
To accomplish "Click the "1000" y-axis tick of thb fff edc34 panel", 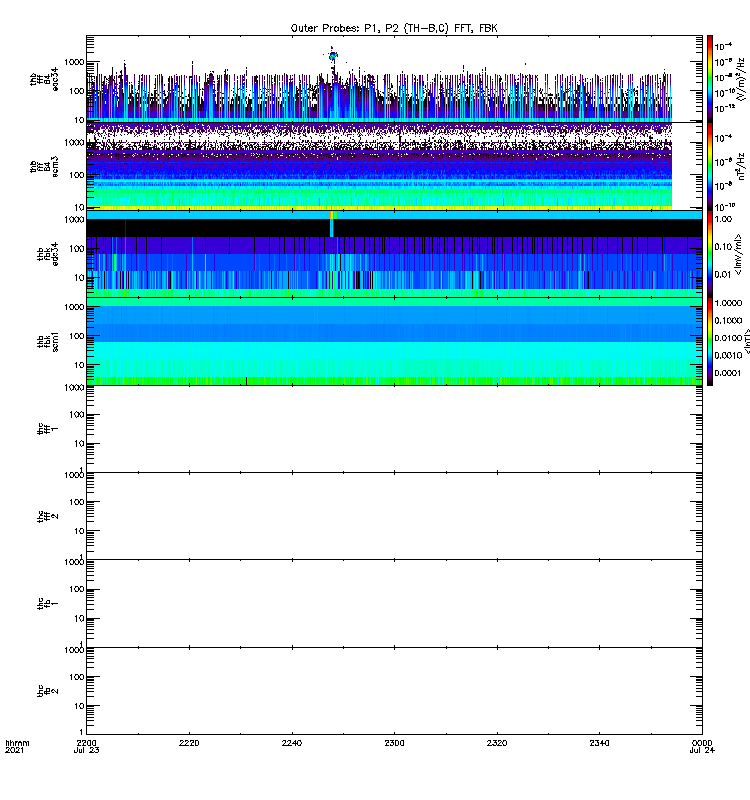I will point(74,62).
